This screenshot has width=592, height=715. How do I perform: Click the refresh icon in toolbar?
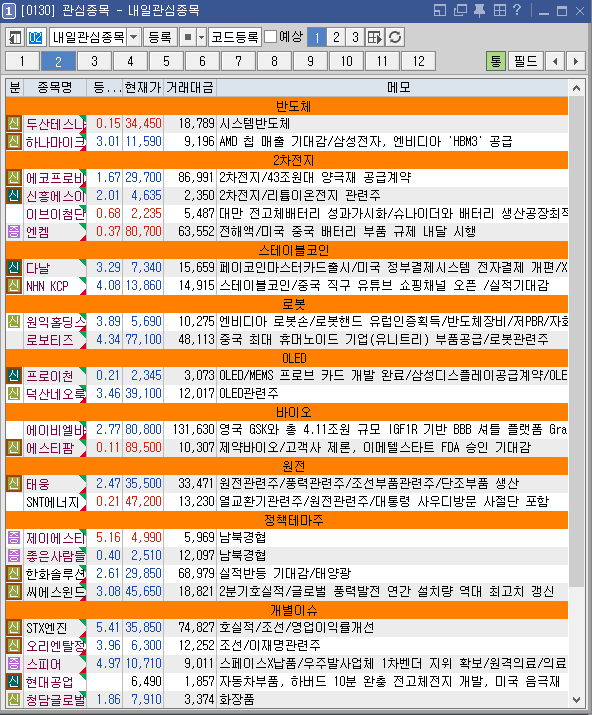395,37
